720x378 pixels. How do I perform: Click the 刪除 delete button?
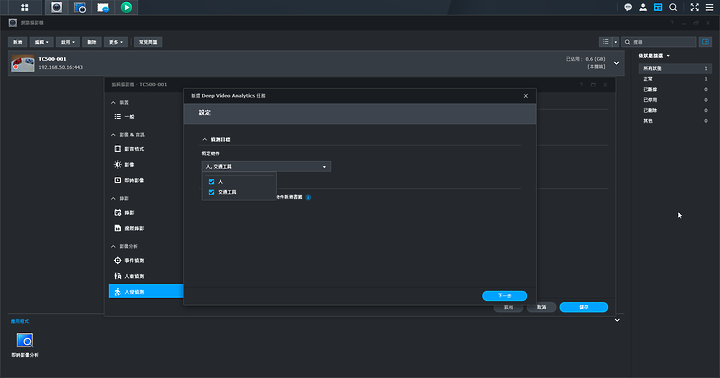click(92, 42)
